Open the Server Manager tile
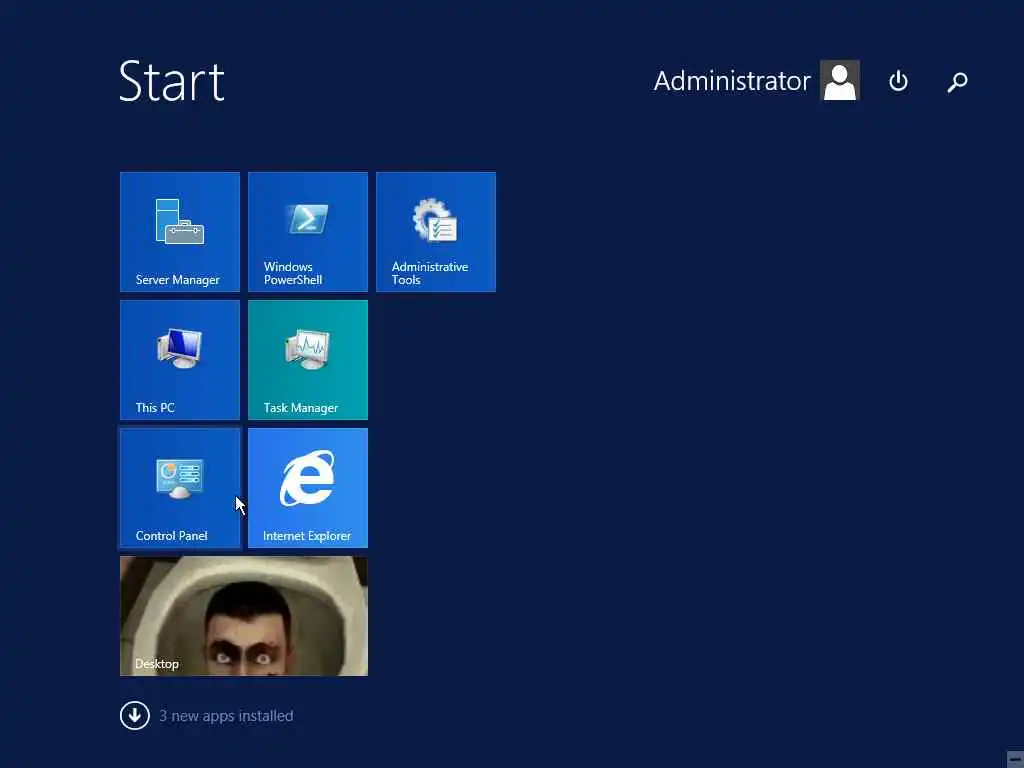Screen dimensions: 1024x768 pos(180,232)
